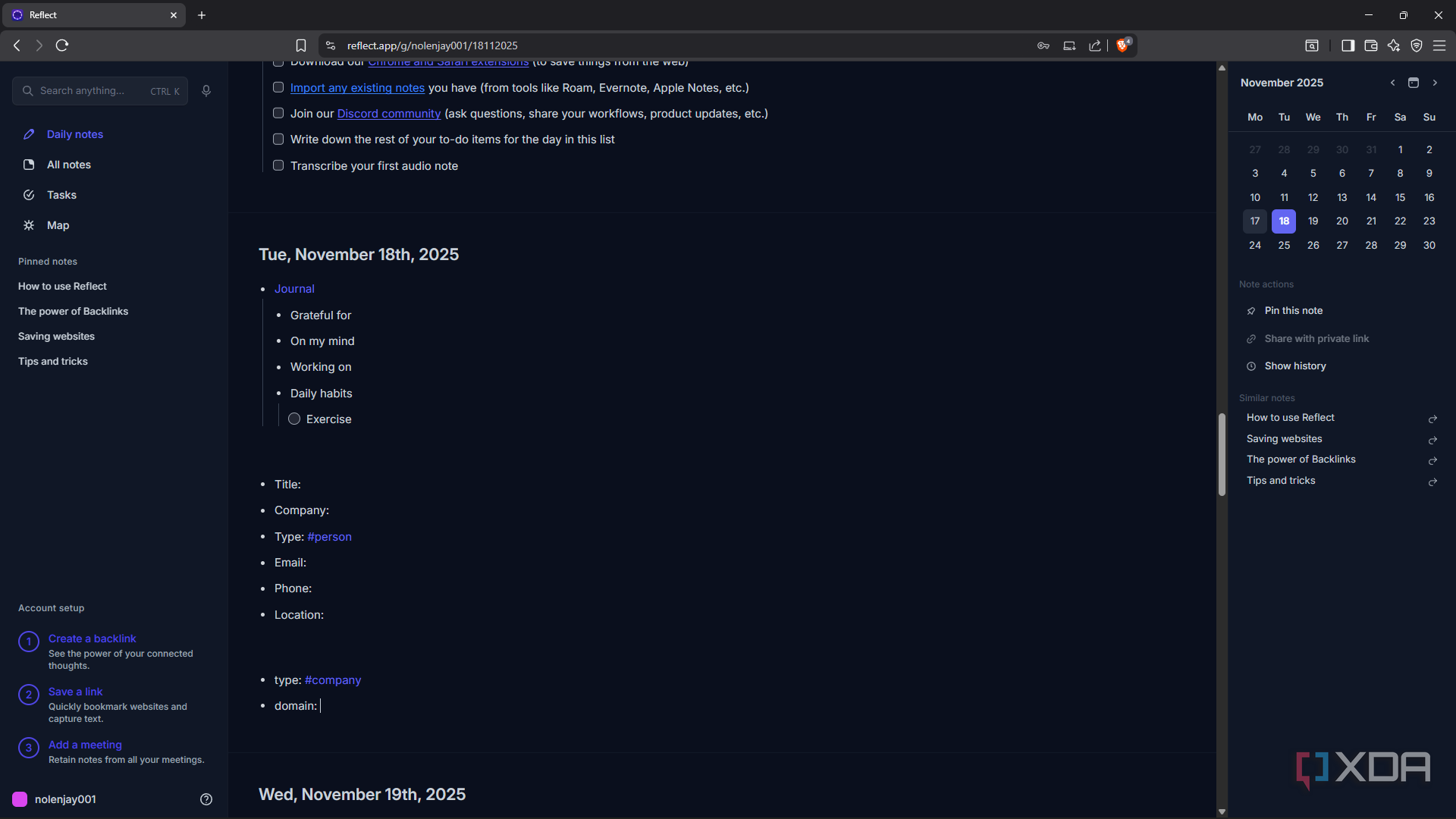
Task: Click Create a backlink setup step
Action: tap(93, 639)
